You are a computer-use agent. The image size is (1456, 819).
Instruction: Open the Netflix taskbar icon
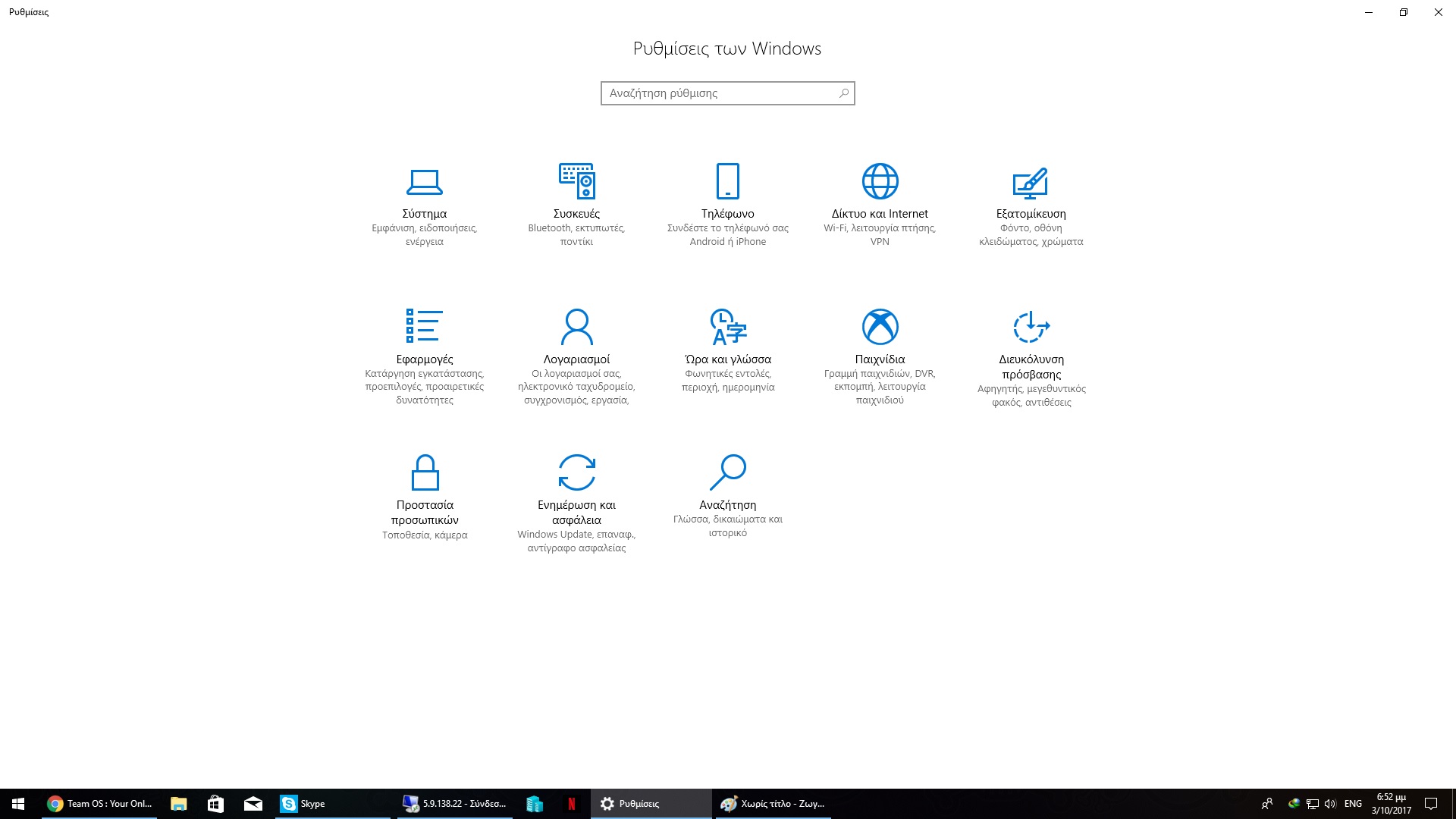(x=572, y=804)
